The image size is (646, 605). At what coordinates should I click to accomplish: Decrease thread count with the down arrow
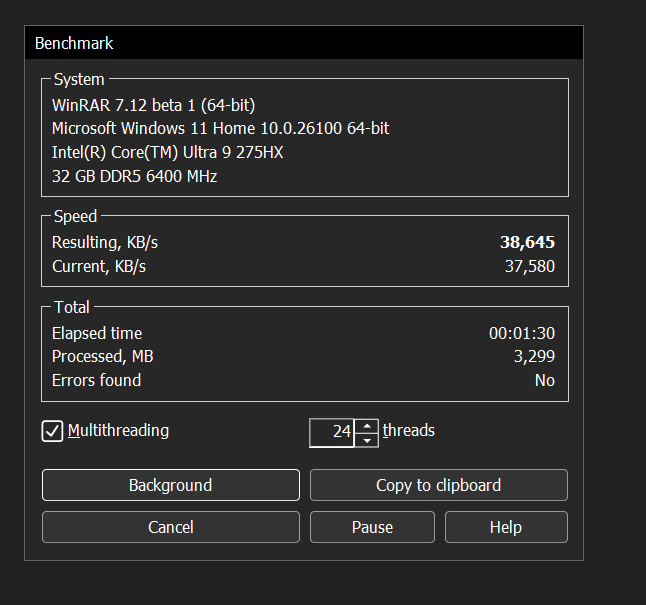point(366,440)
